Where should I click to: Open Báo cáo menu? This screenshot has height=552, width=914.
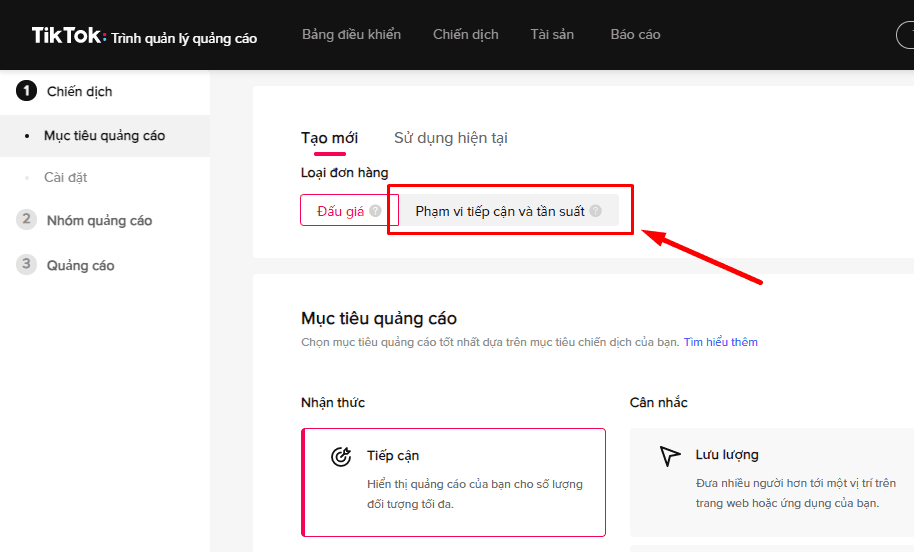635,35
